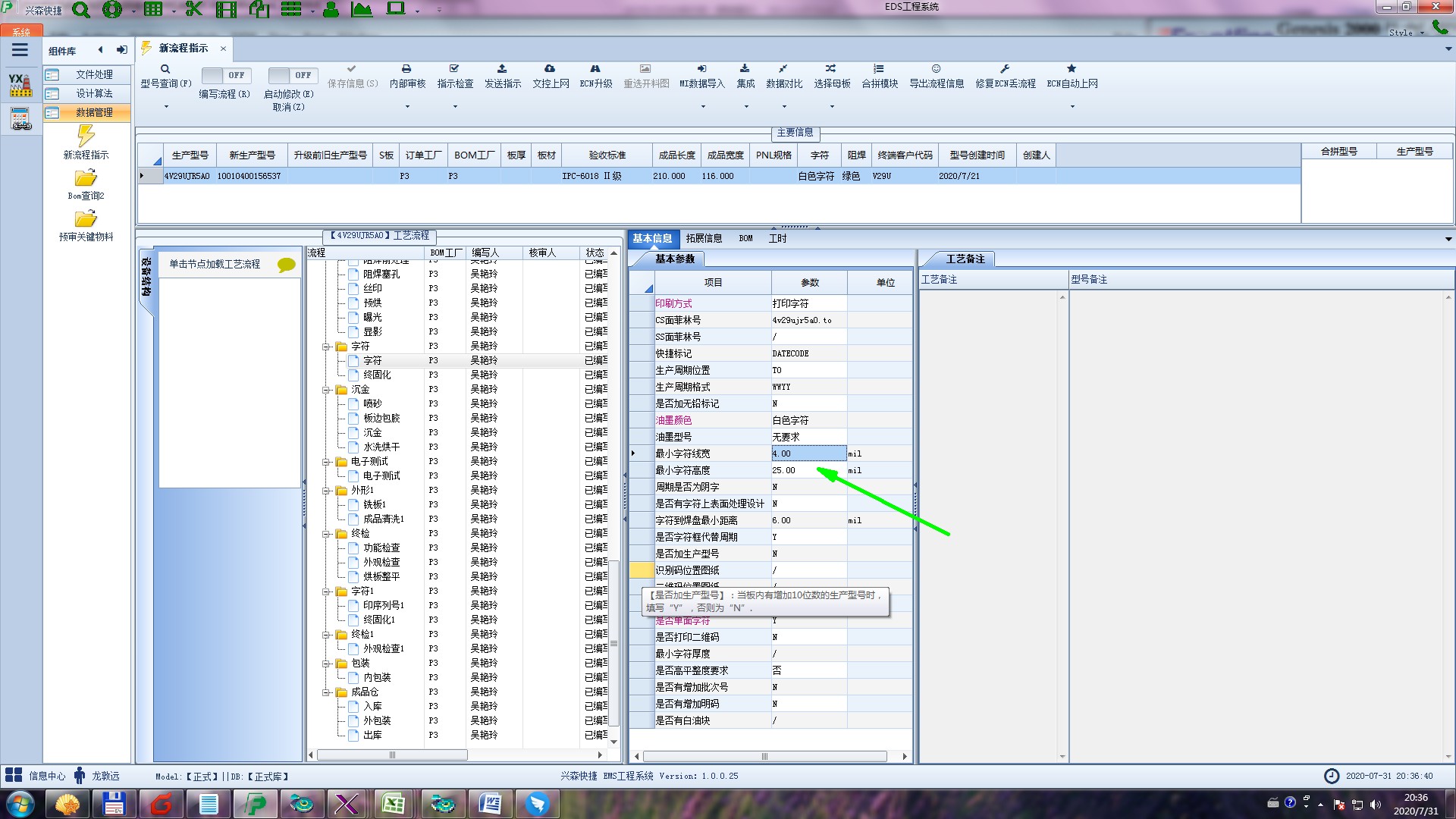
Task: Open the 新流程指示 lightning icon in sidebar
Action: point(86,136)
